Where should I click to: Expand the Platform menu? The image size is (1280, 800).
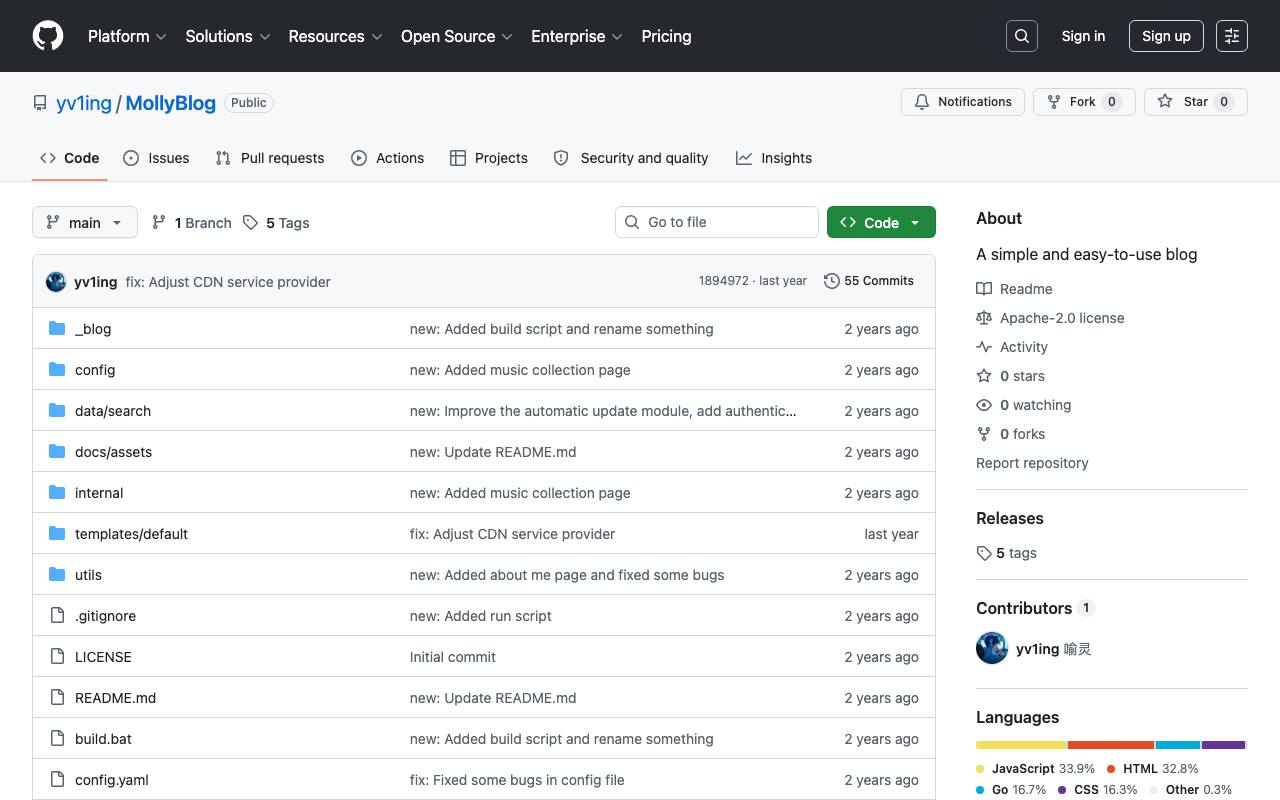[127, 36]
